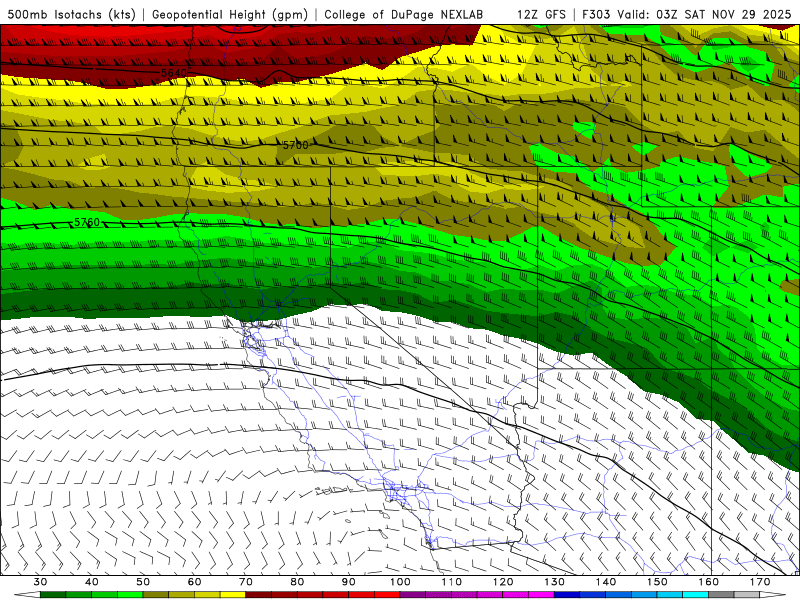Click the 40 label on the color scale

(91, 582)
